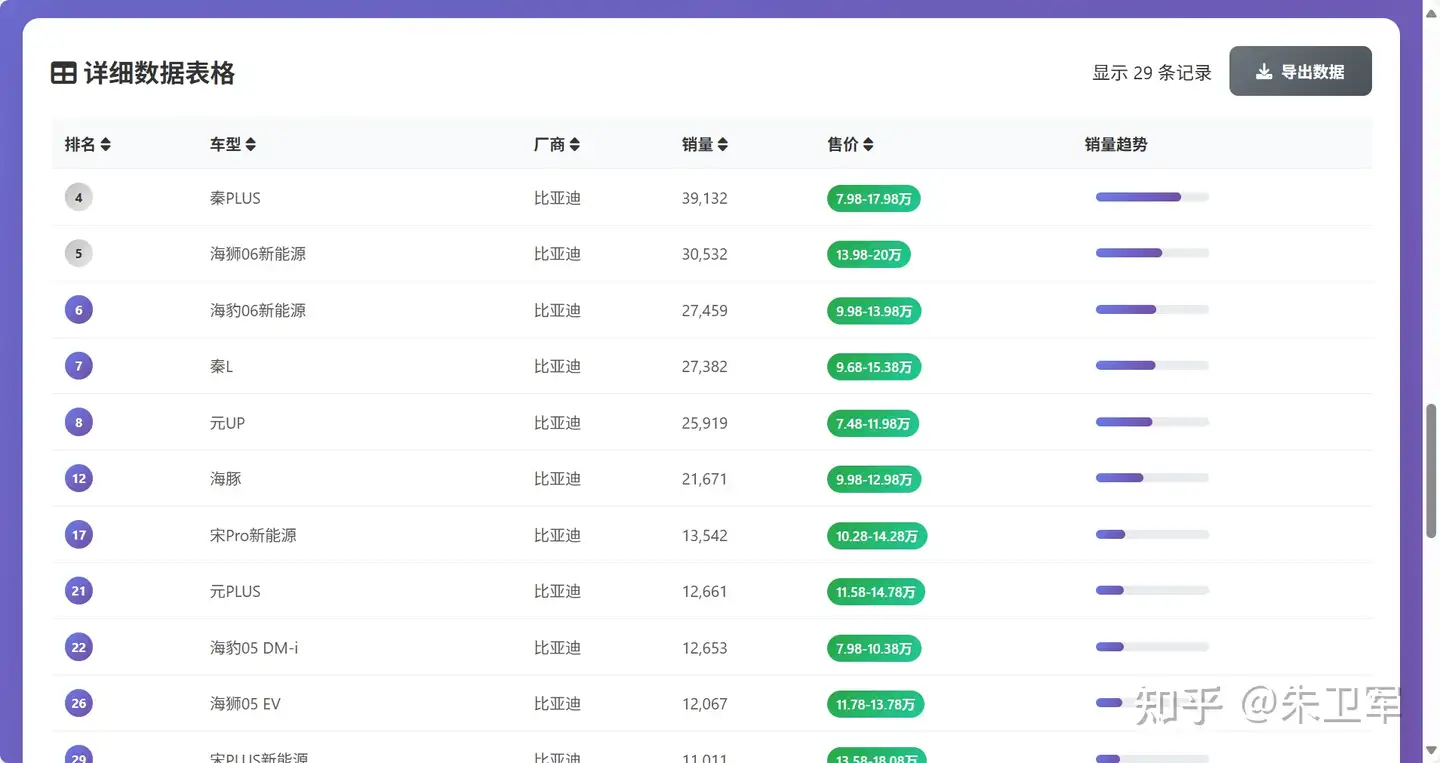Click the sales trend bar for 海狮06新能源
1440x763 pixels.
point(1152,253)
